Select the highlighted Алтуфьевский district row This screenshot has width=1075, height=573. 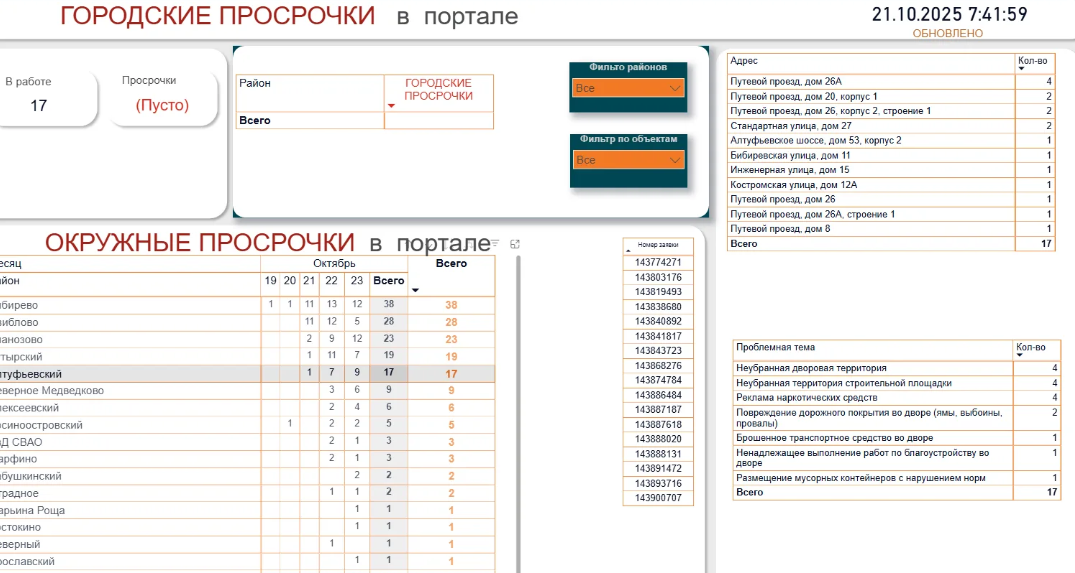click(x=247, y=374)
